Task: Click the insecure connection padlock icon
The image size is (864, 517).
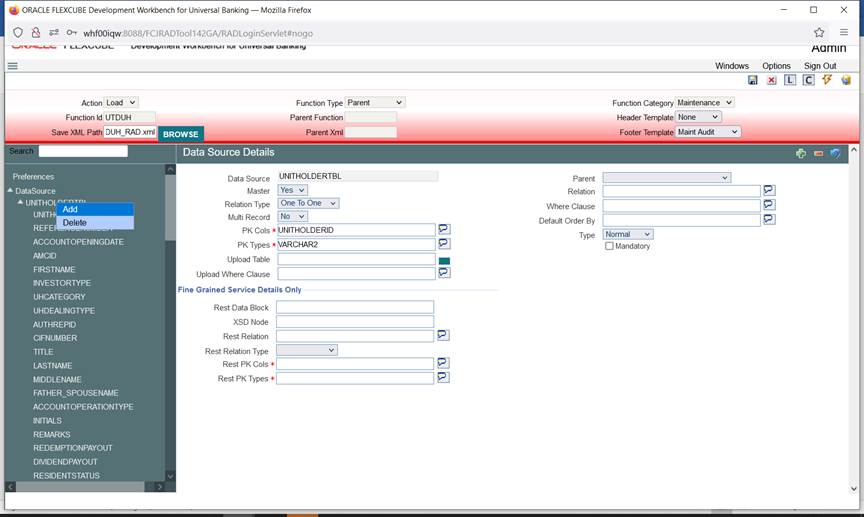Action: (x=36, y=33)
